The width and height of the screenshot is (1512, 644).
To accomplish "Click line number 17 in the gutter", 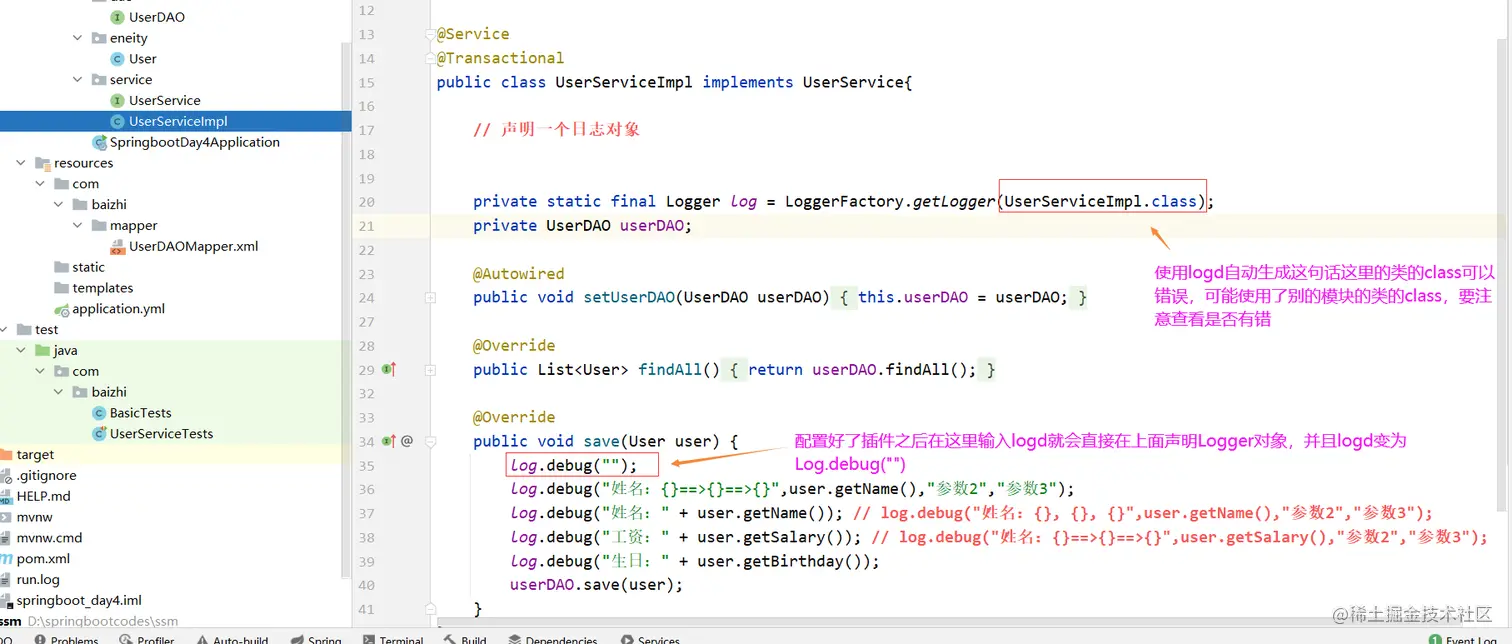I will (365, 130).
